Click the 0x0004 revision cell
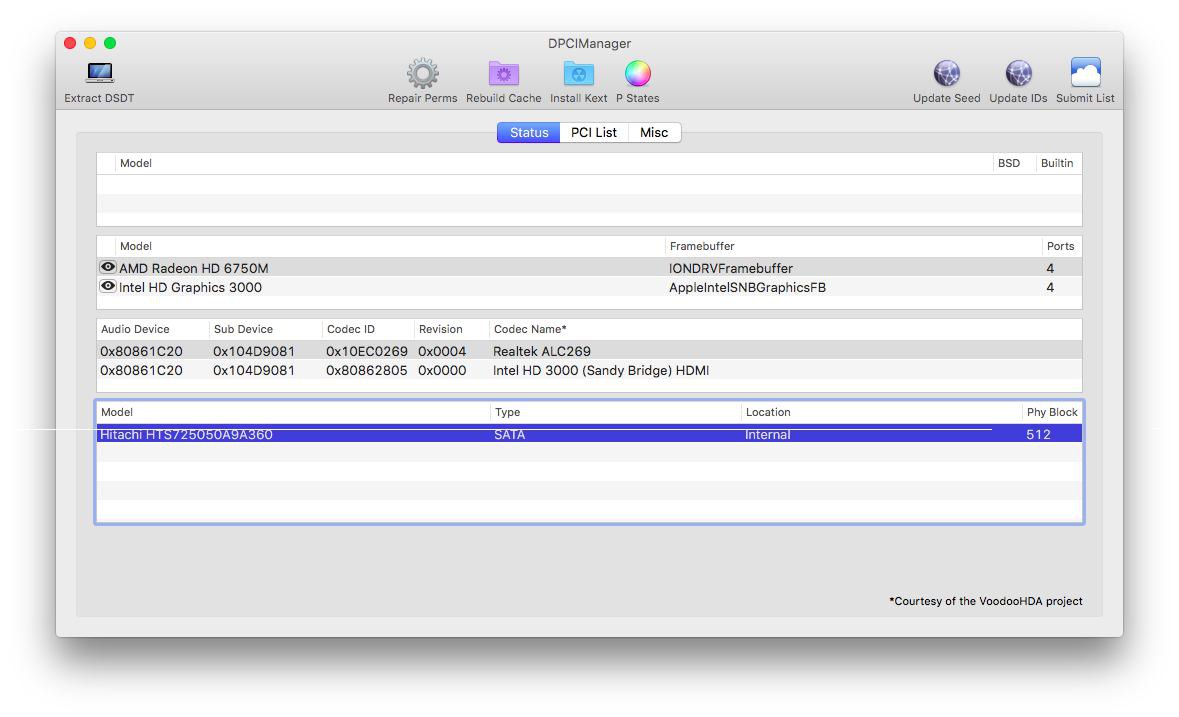This screenshot has width=1179, height=717. [x=442, y=351]
